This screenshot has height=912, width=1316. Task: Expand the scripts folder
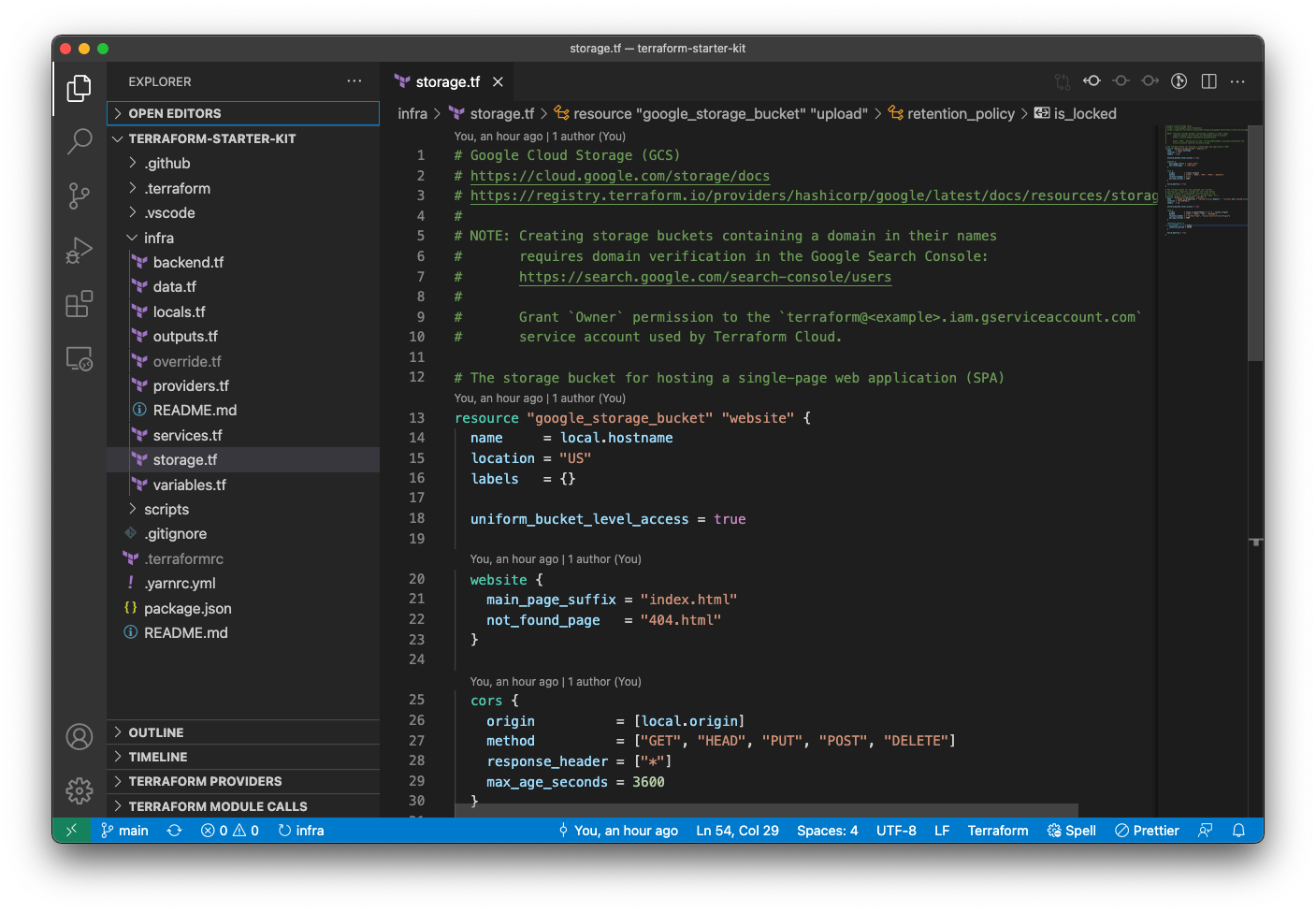[243, 509]
